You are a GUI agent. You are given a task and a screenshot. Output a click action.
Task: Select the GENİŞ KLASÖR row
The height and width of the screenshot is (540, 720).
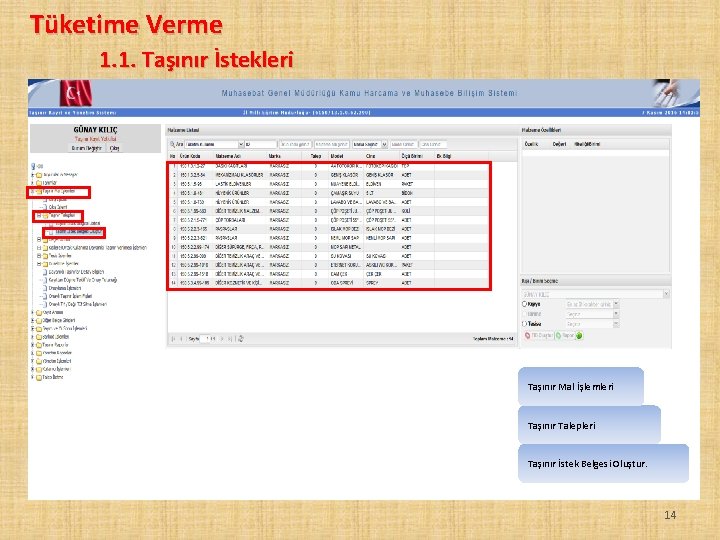coord(329,175)
